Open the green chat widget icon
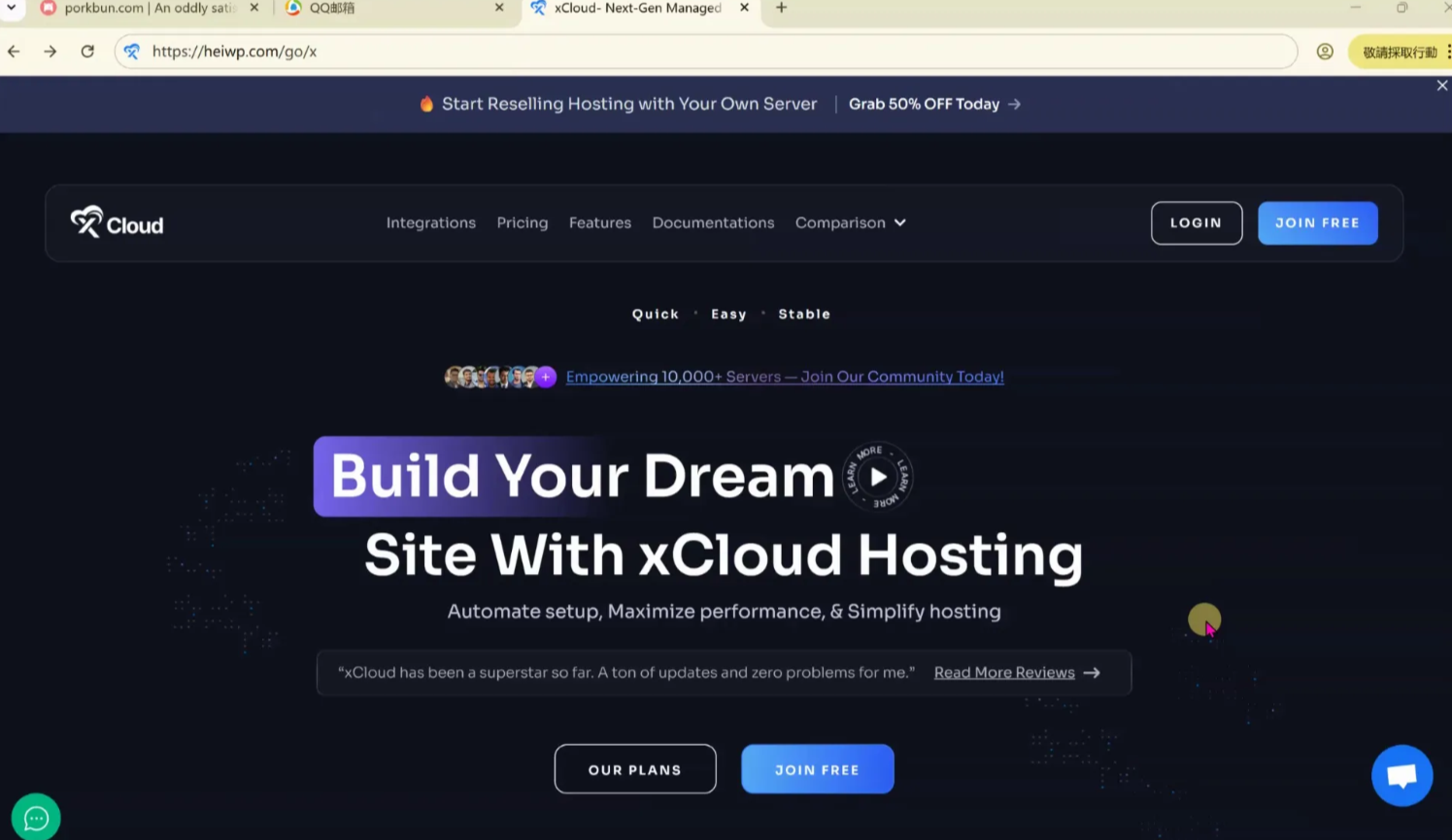 (36, 818)
